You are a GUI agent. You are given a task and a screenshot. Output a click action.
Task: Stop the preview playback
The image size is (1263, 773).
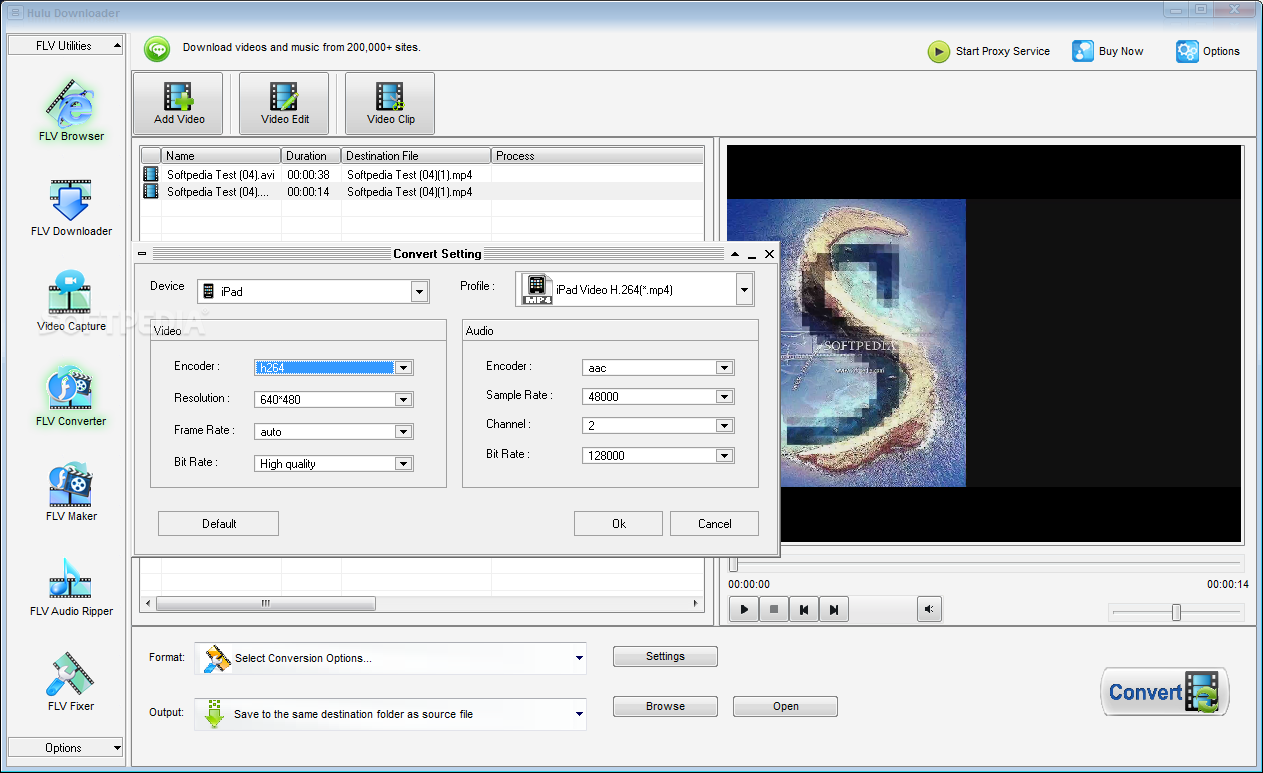(x=773, y=609)
